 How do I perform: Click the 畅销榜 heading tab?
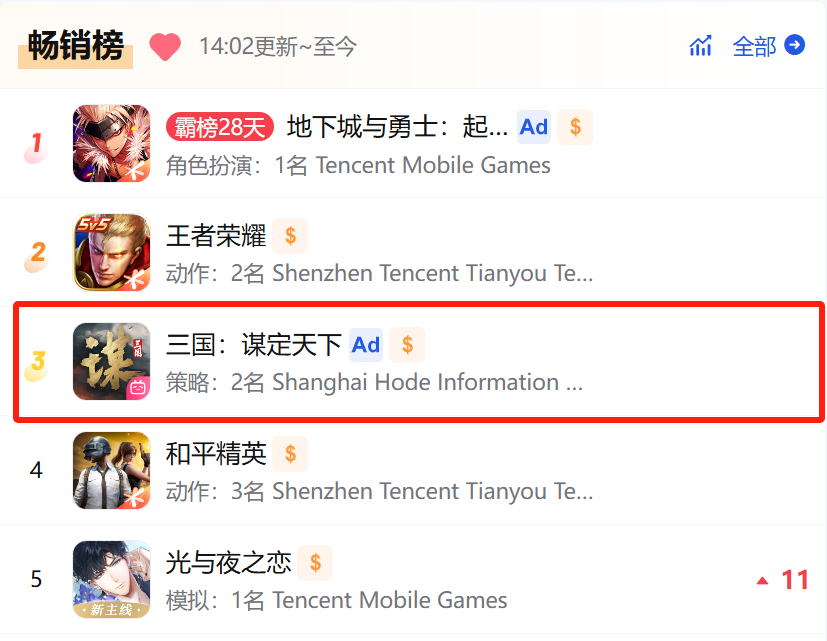pos(75,46)
